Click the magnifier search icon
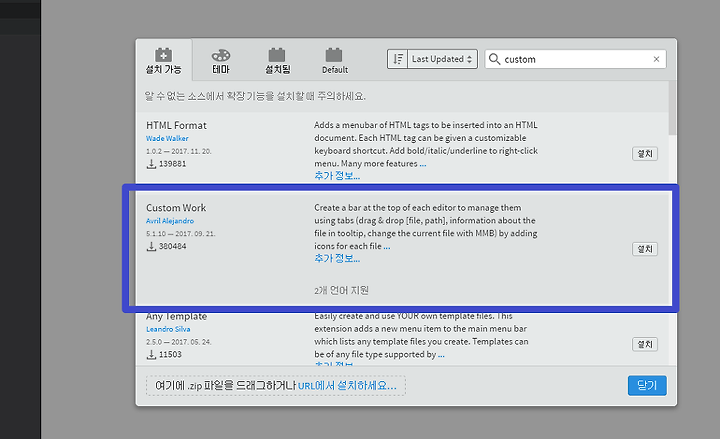This screenshot has width=720, height=439. coord(494,59)
